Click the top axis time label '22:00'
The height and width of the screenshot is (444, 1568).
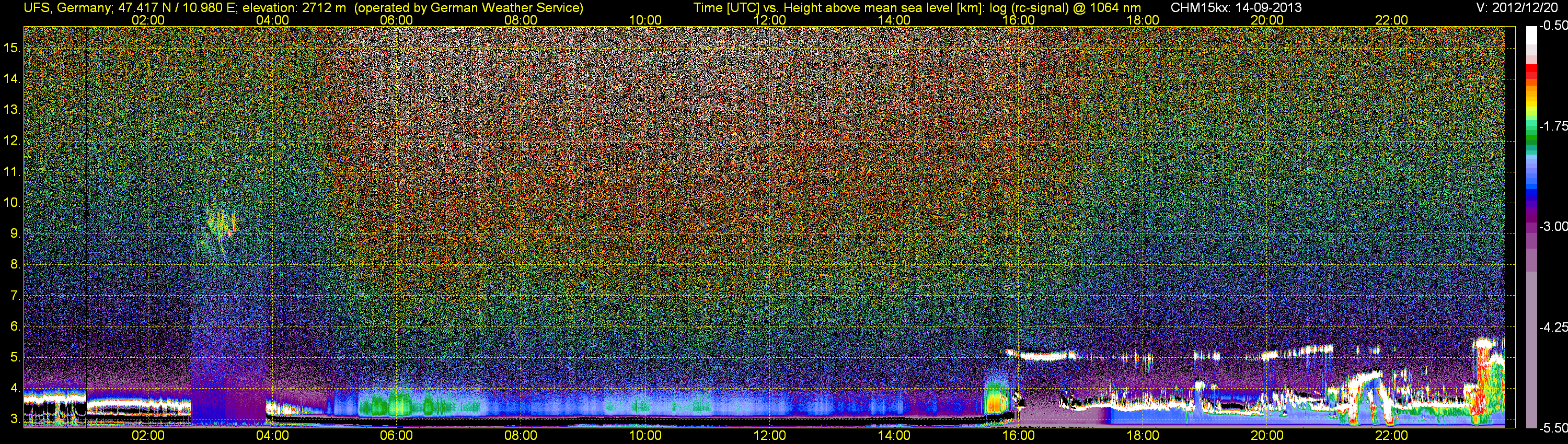pos(1391,20)
